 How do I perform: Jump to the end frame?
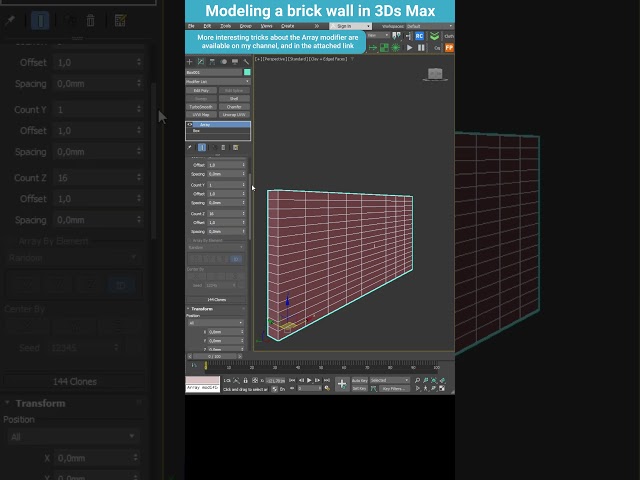pyautogui.click(x=327, y=380)
